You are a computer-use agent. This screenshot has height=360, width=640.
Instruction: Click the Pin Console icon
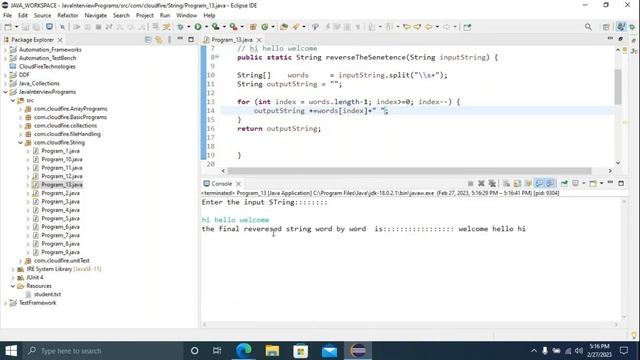(x=564, y=184)
